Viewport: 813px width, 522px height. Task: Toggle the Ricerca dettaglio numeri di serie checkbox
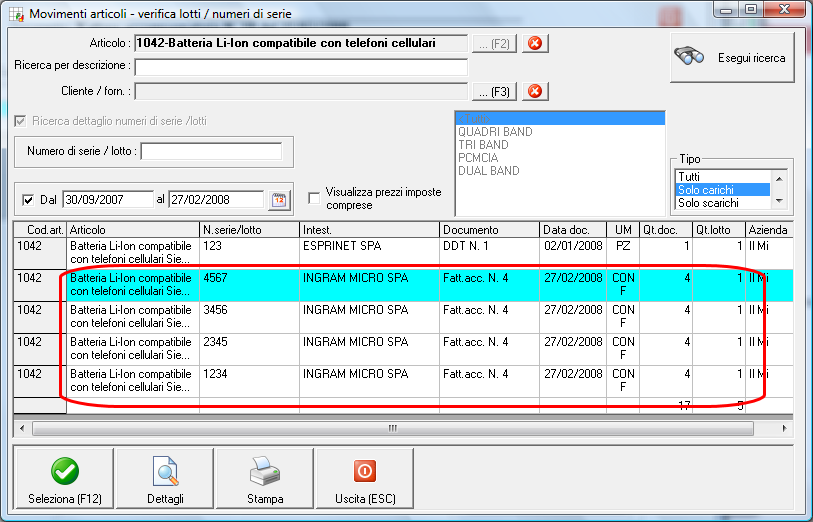20,121
